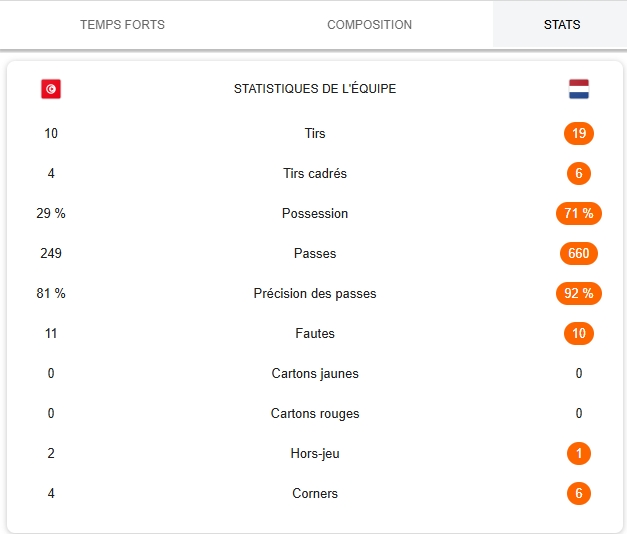Click the orange 10 fouls badge
This screenshot has height=534, width=627.
point(579,333)
